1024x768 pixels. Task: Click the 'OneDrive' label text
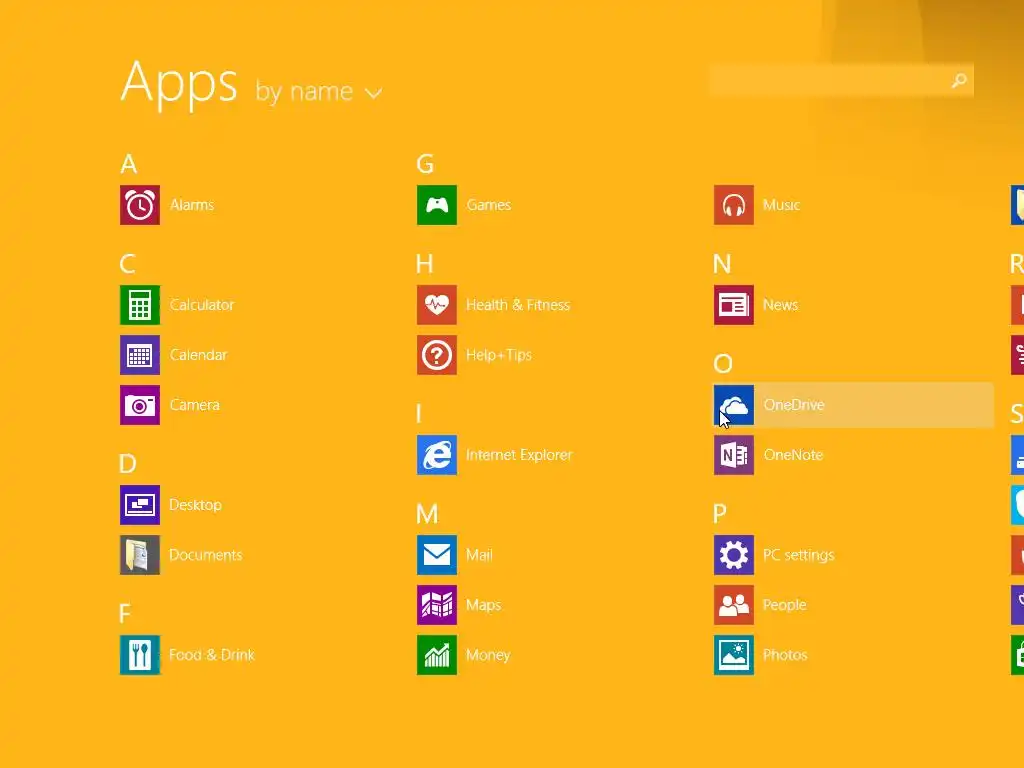[x=794, y=405]
